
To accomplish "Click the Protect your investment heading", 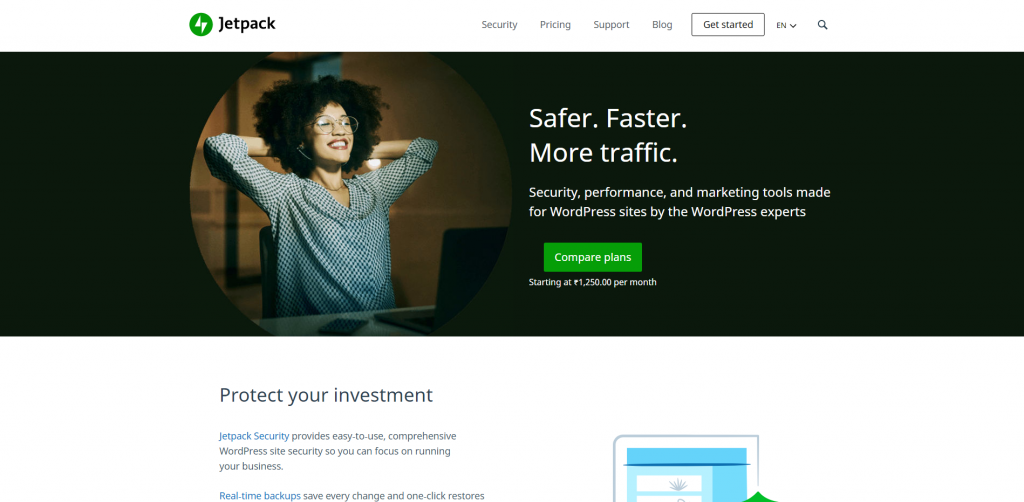I will click(x=326, y=395).
